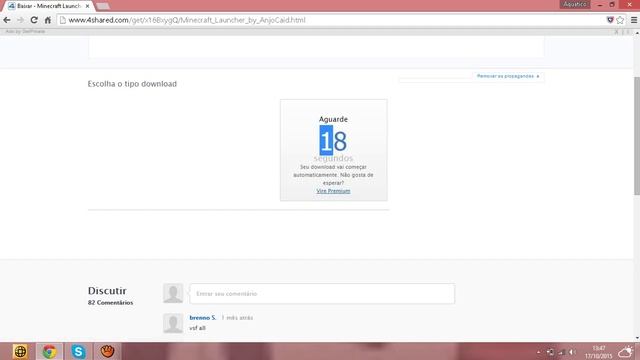Open the taskbar clock and date
Viewport: 640px width, 360px height.
(599, 352)
